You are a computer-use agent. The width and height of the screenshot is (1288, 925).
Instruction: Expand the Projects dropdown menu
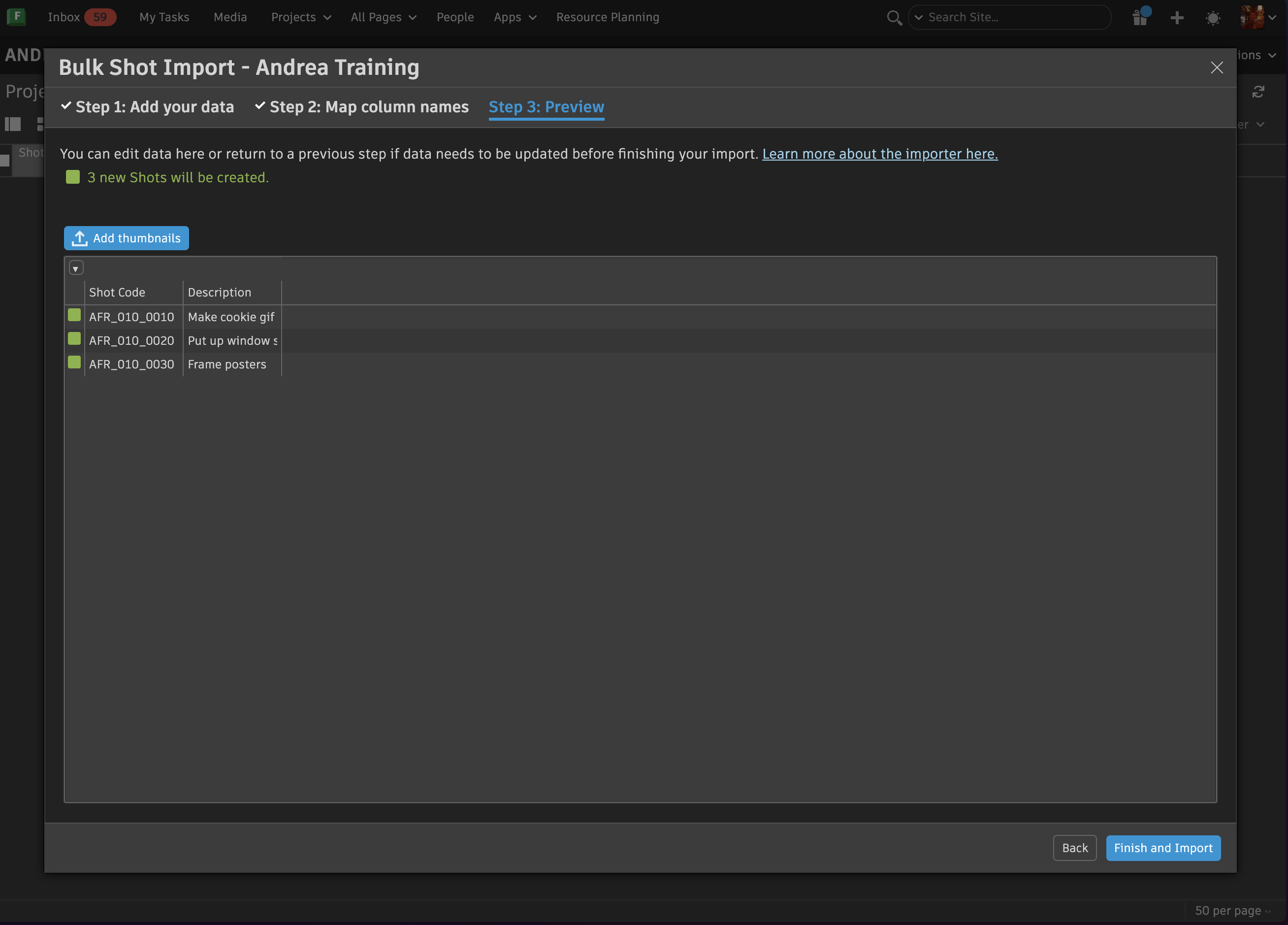pos(301,18)
